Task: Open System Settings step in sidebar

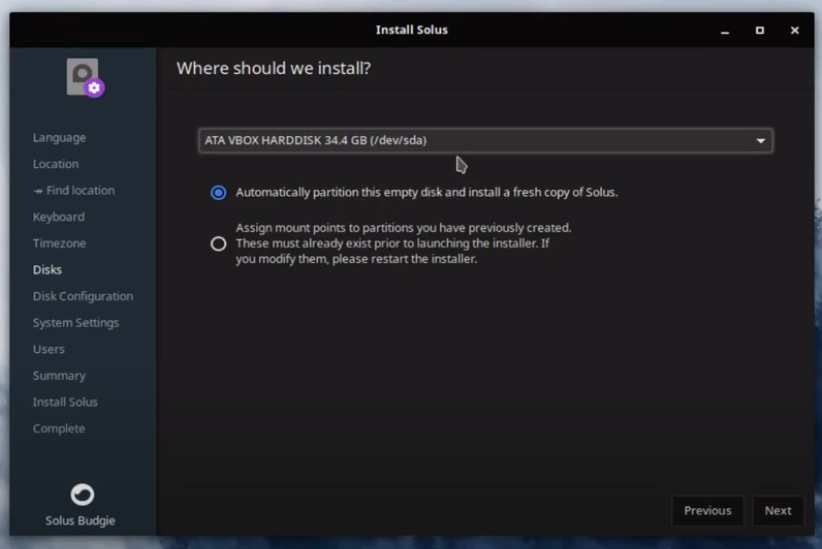Action: click(x=76, y=322)
